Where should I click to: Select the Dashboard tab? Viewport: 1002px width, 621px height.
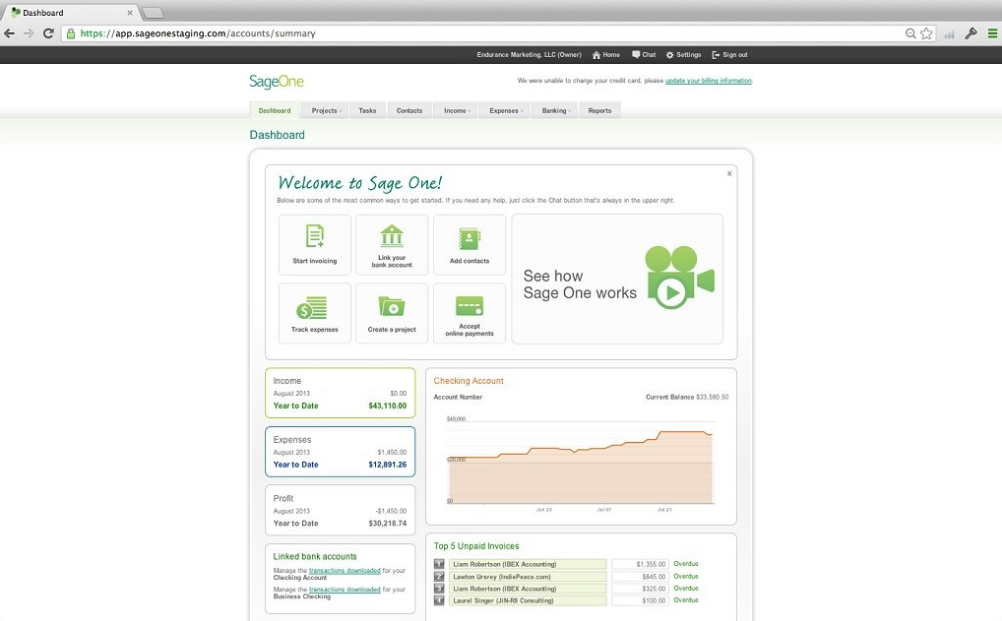pos(274,111)
